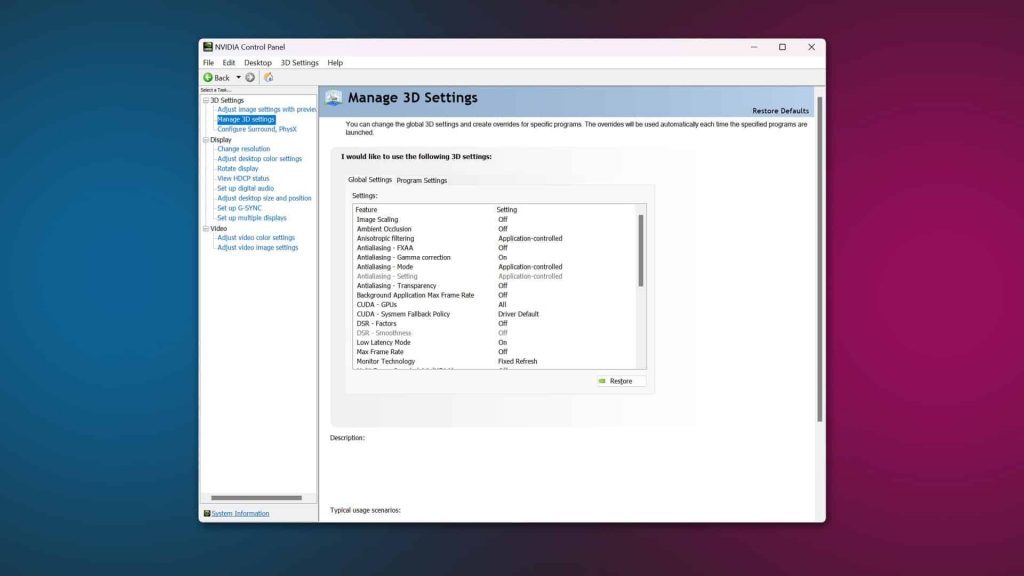
Task: Switch to the Program Settings tab
Action: tap(421, 180)
